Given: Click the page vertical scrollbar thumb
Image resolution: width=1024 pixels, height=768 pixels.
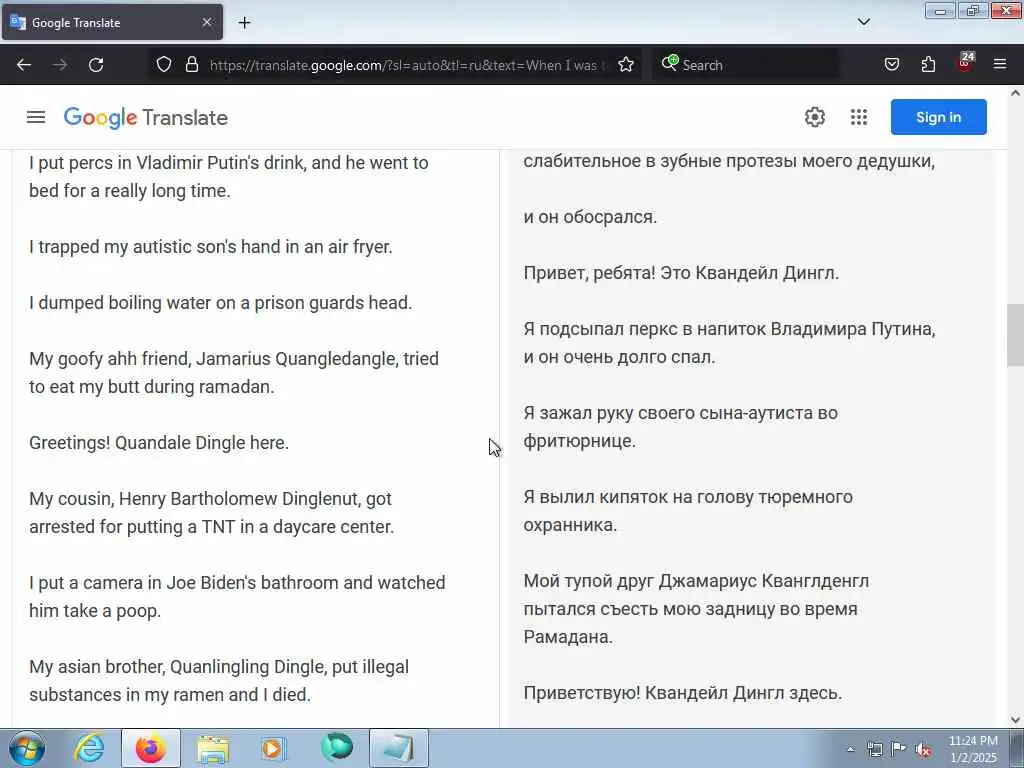Looking at the screenshot, I should point(1015,334).
